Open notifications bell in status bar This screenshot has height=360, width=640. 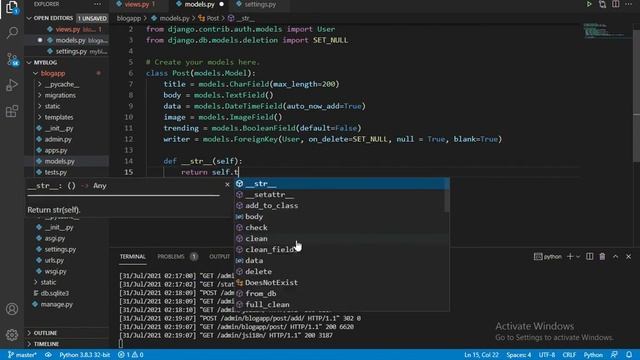629,355
